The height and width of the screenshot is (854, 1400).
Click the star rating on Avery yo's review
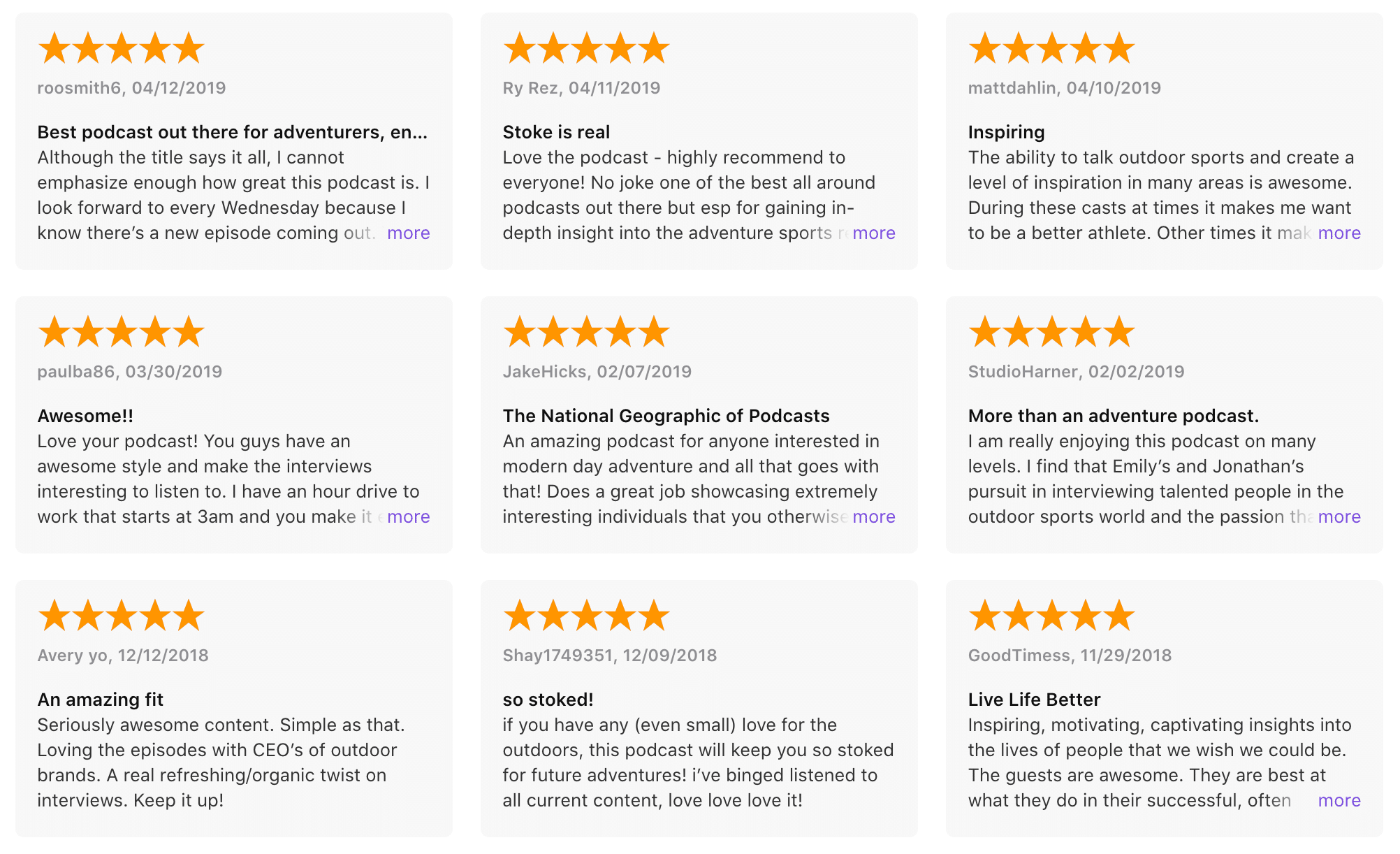(121, 616)
